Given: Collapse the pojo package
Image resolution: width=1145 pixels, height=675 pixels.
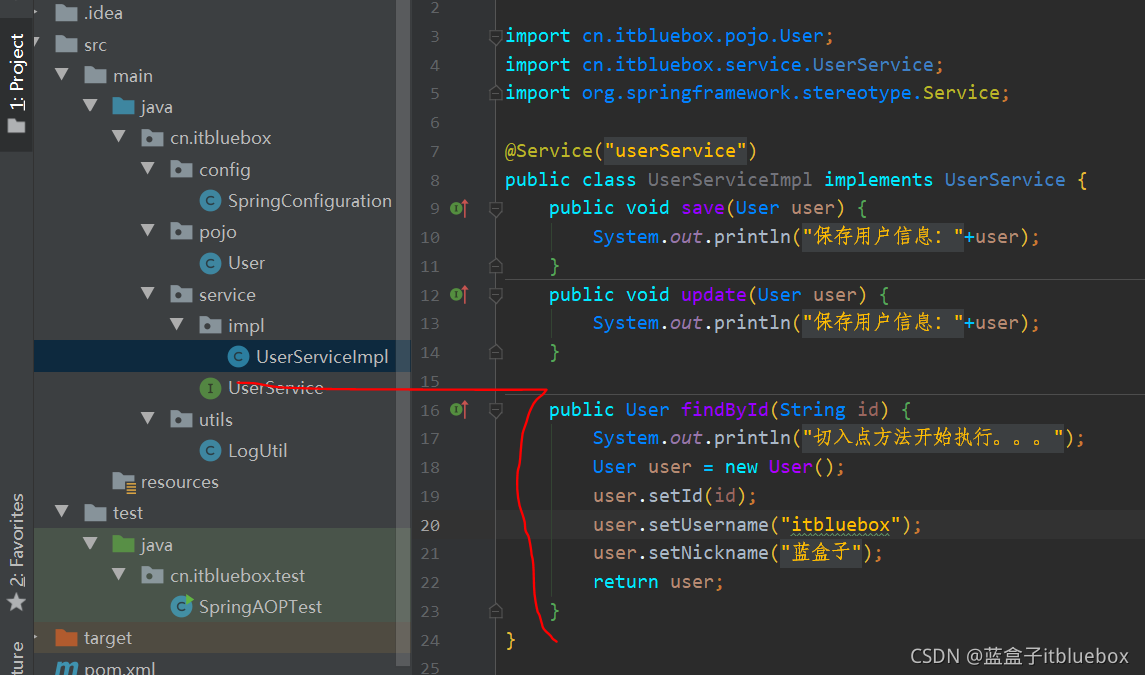Looking at the screenshot, I should click(x=148, y=231).
